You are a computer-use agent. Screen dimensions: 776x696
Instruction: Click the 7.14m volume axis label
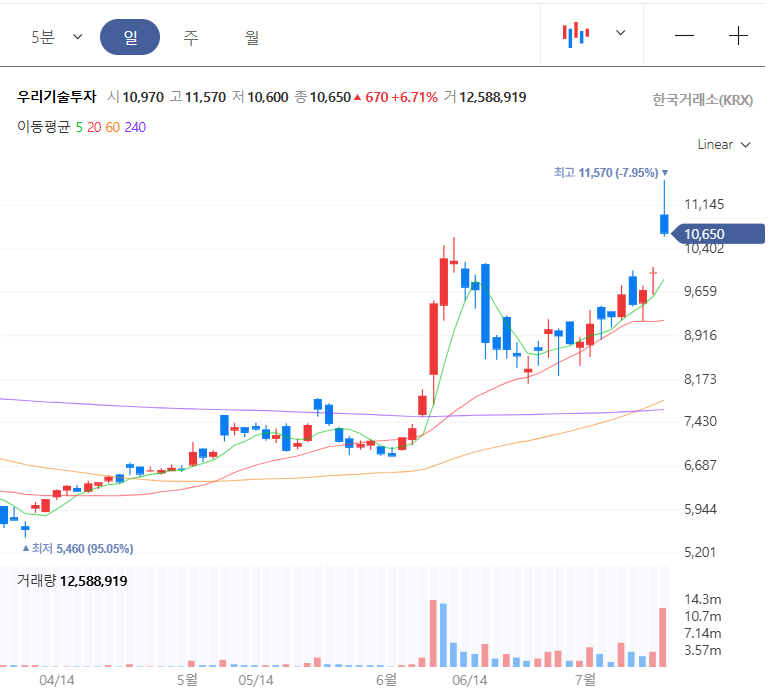point(703,633)
